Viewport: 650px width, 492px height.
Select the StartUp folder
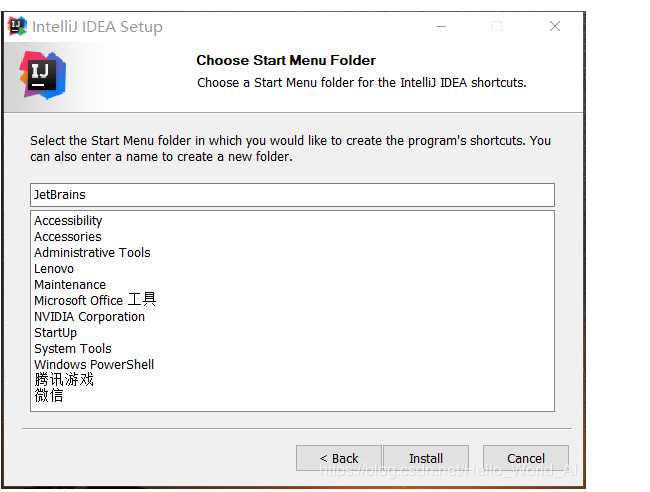coord(56,333)
